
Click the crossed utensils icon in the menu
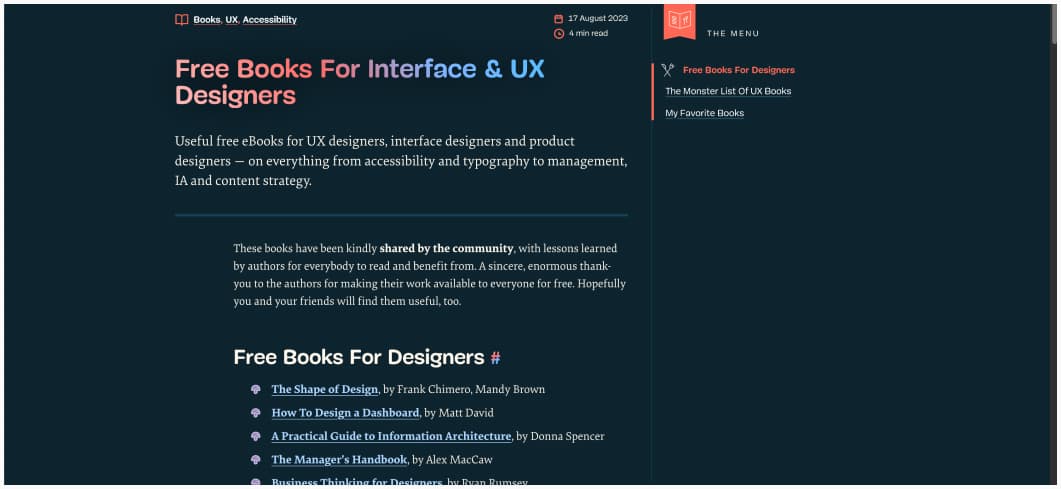[668, 70]
